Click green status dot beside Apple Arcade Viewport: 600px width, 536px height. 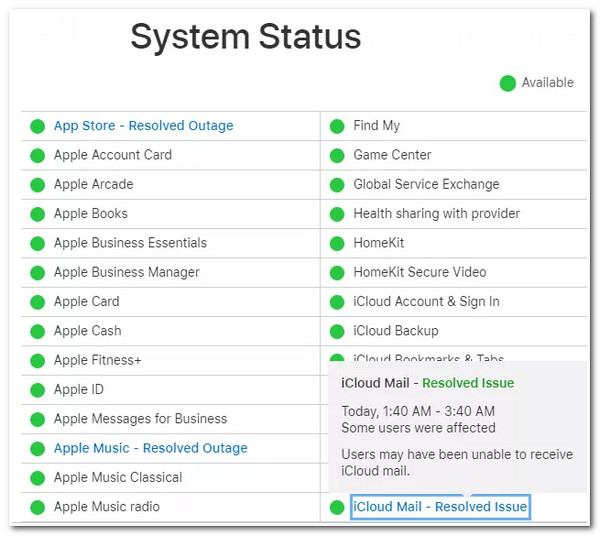pos(38,185)
